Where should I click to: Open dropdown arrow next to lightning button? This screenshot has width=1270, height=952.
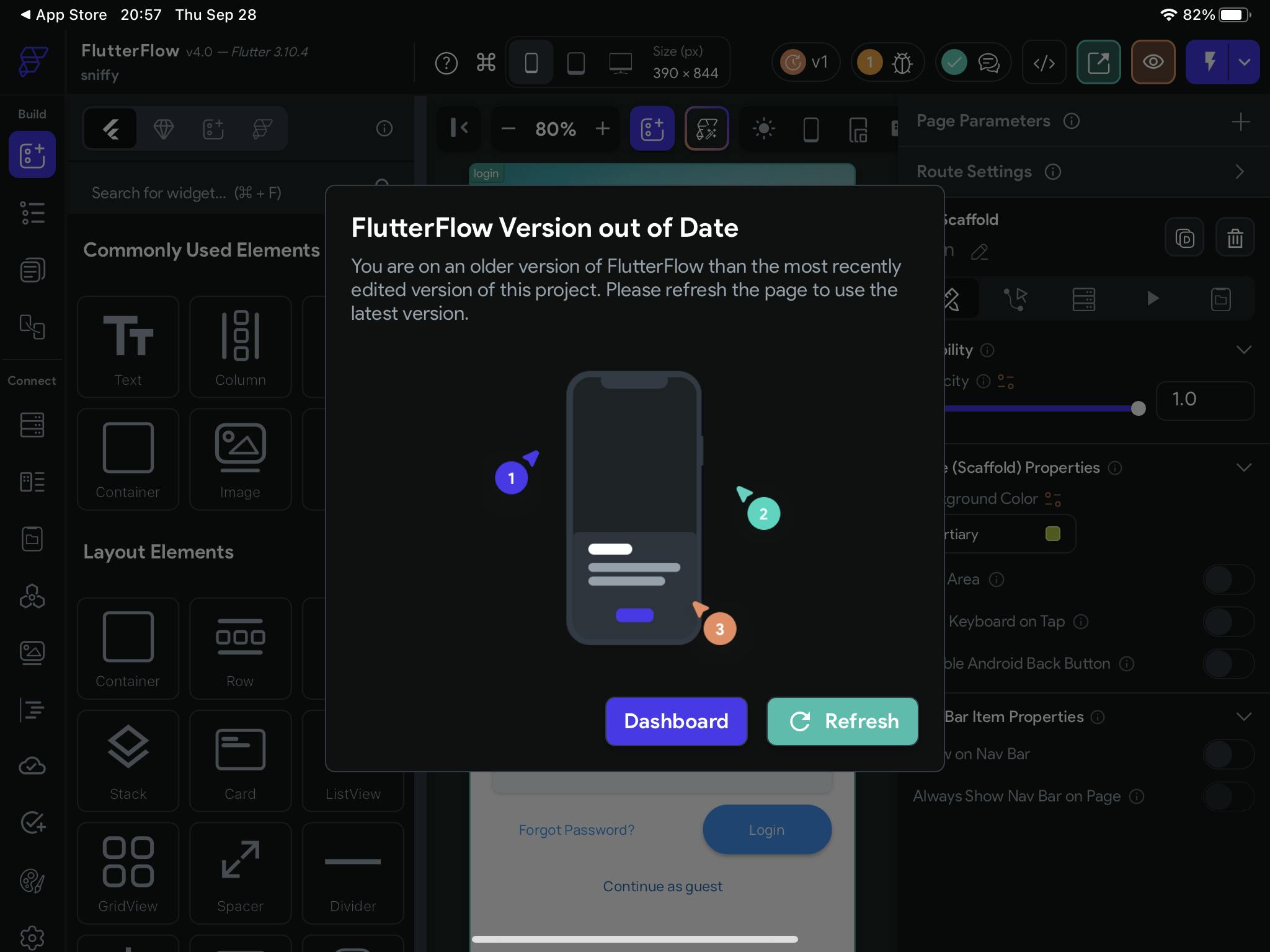[x=1244, y=62]
